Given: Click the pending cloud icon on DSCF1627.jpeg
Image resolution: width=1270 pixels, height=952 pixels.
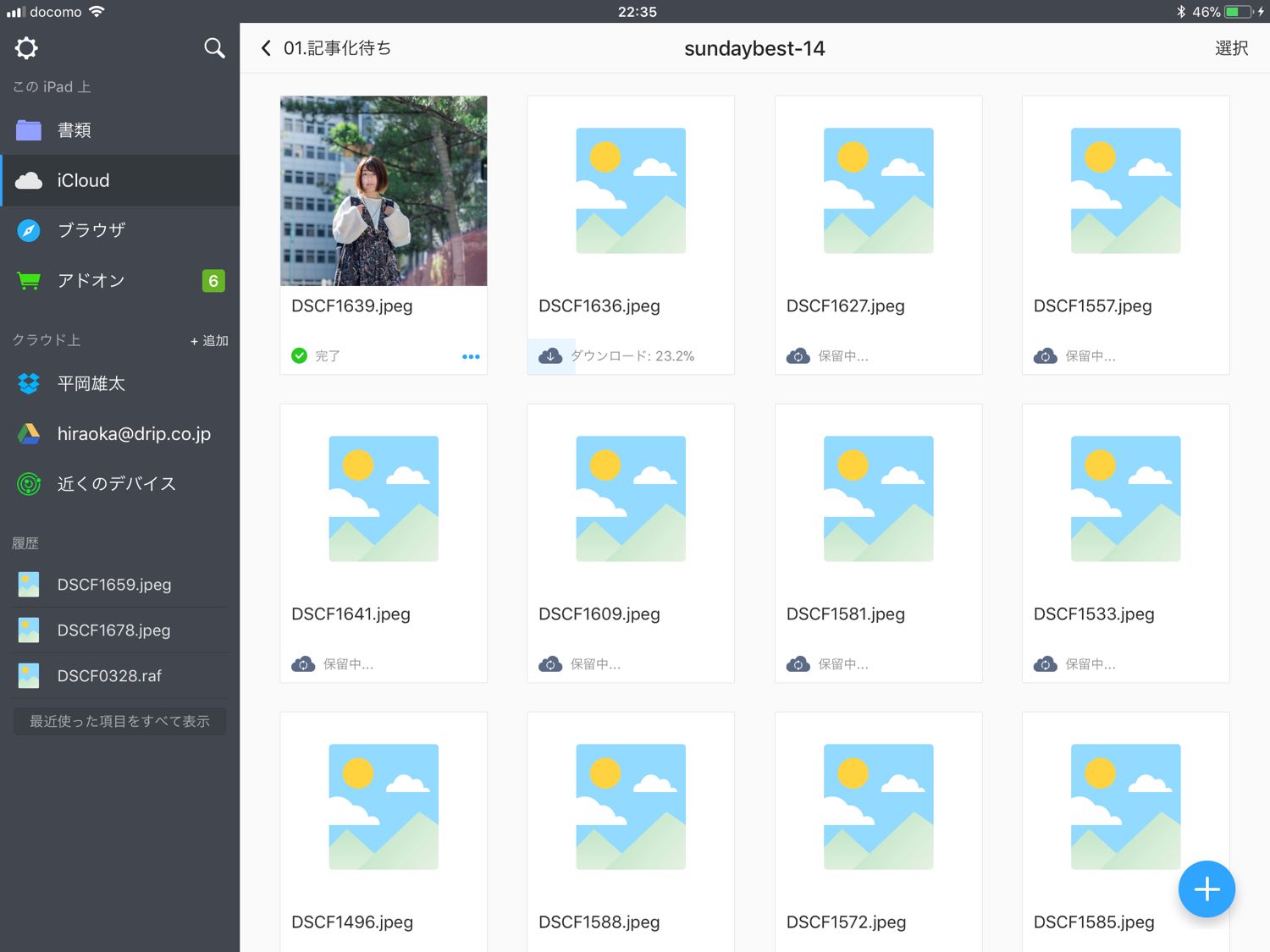Looking at the screenshot, I should point(798,356).
